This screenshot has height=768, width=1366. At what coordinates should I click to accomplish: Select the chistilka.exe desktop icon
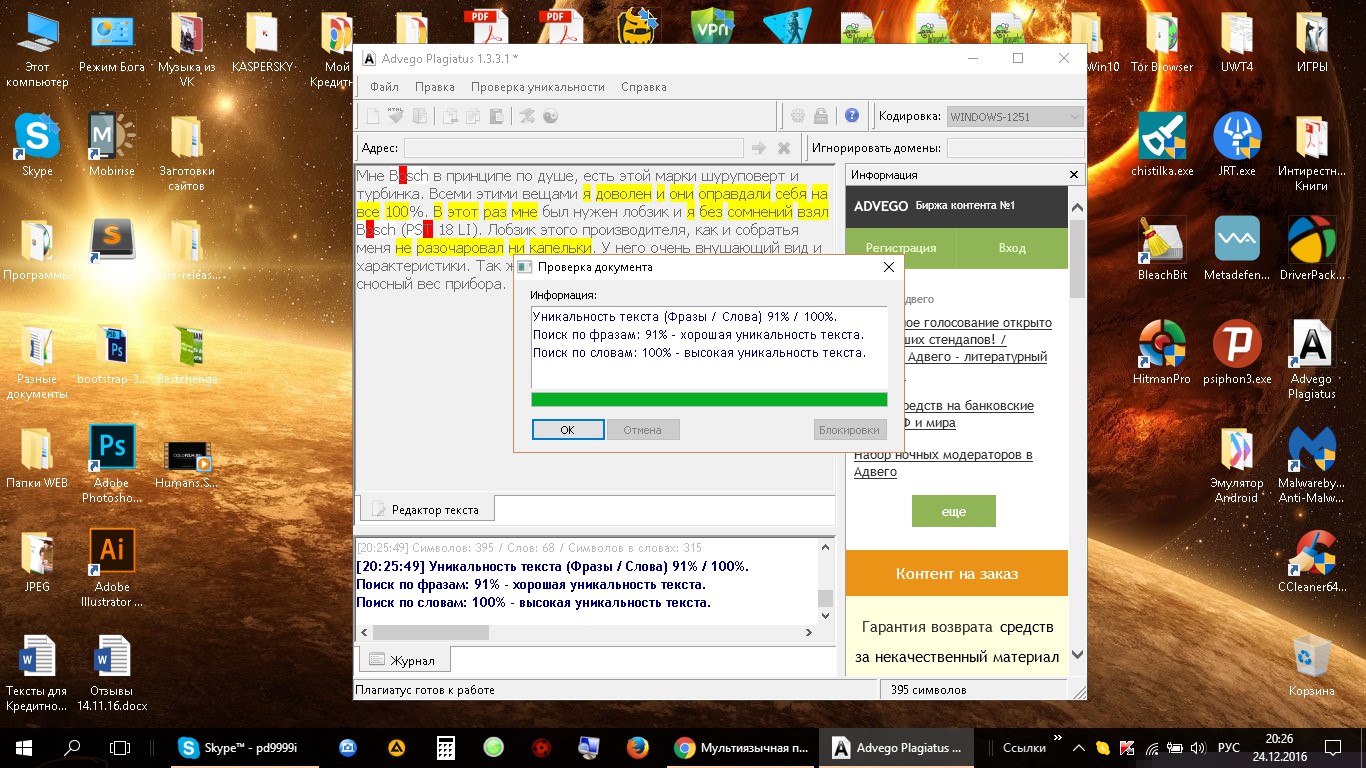(1162, 144)
